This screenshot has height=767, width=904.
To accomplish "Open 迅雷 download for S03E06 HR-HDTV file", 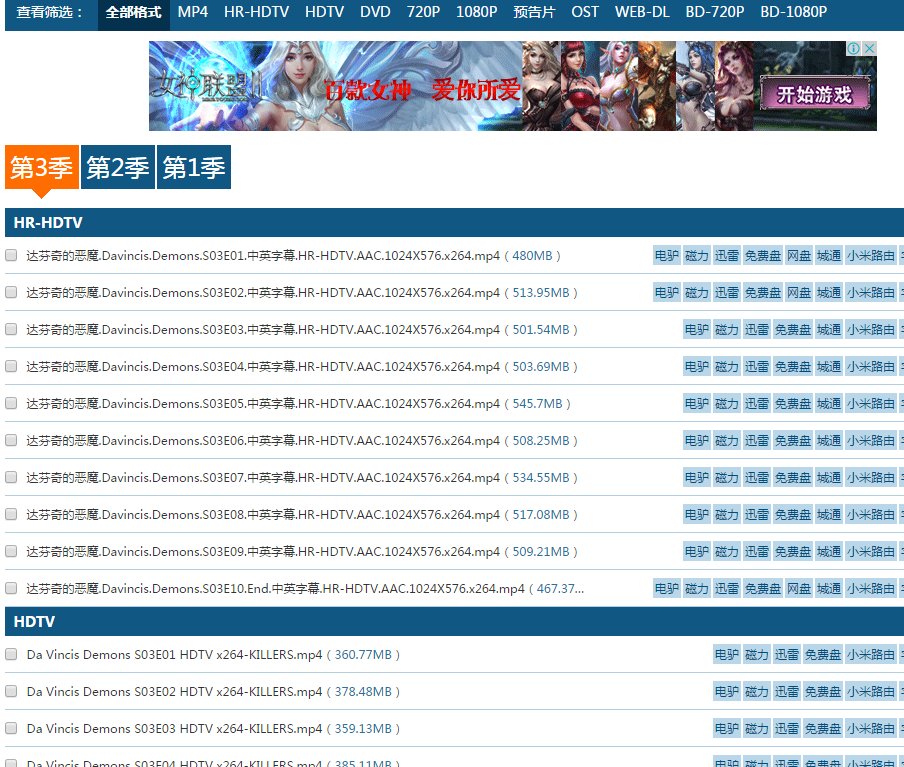I will coord(757,441).
